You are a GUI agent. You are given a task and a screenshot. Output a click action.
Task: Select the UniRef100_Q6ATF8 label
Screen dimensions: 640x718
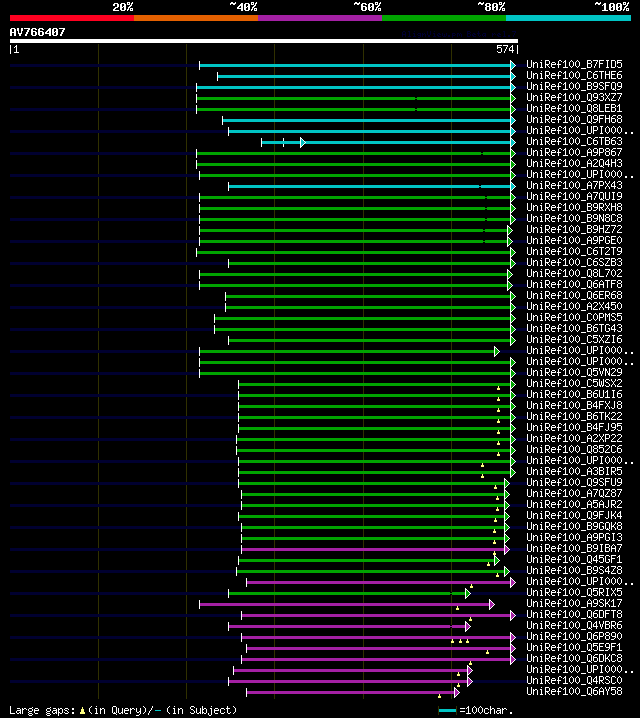(574, 284)
